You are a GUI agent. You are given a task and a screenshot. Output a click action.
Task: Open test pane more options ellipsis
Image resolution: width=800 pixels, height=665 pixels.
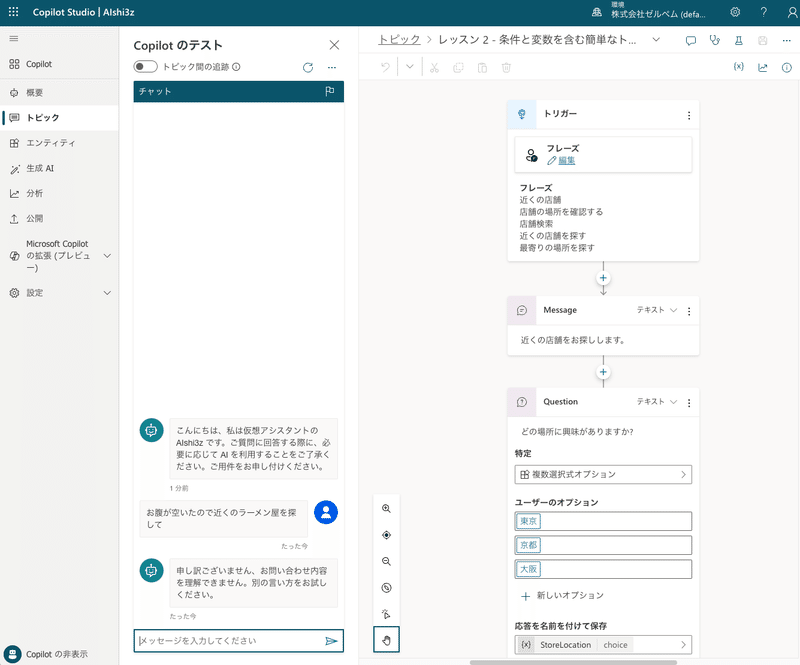[332, 67]
